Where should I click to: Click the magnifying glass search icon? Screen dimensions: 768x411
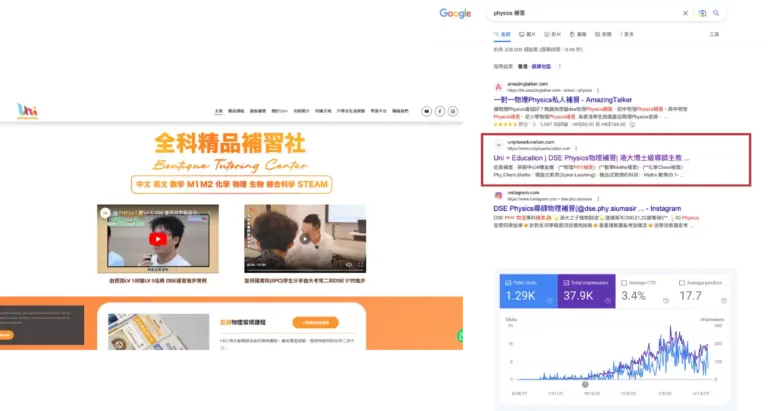coord(716,13)
